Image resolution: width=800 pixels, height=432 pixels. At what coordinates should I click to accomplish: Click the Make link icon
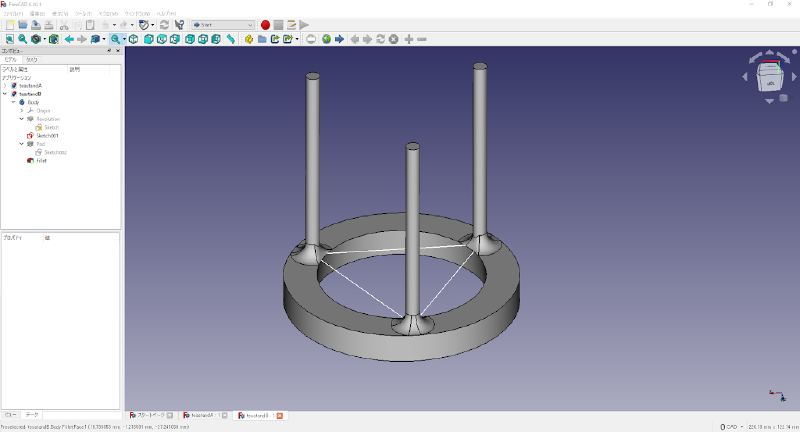(275, 39)
